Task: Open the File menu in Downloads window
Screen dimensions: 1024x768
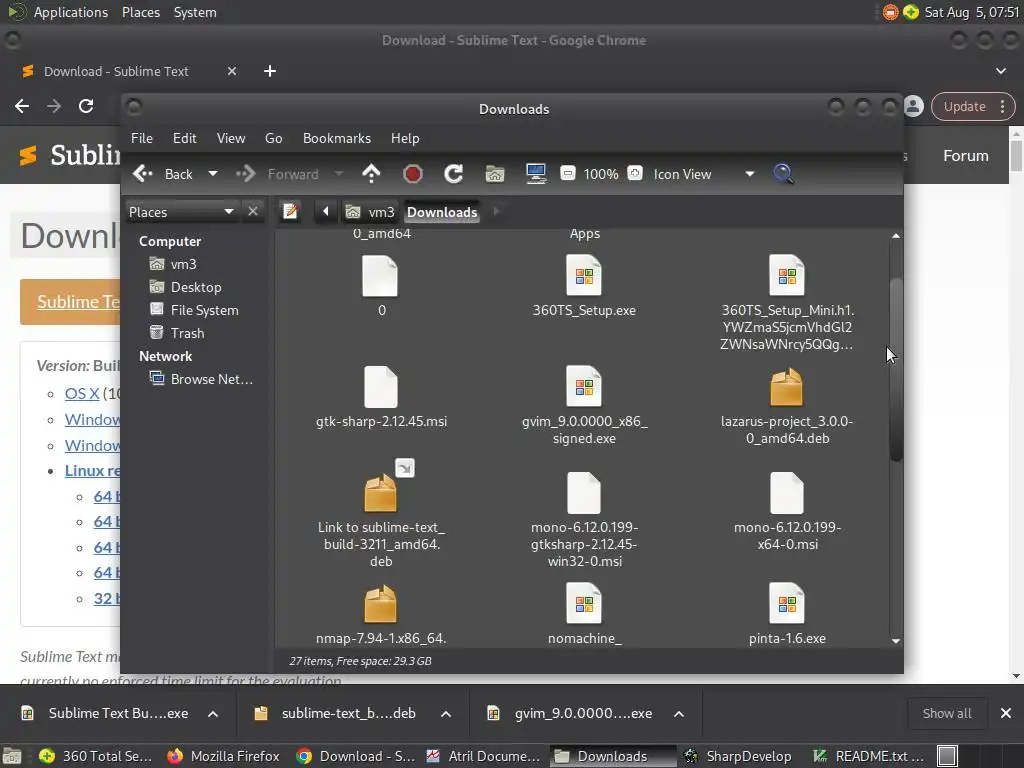Action: (x=142, y=138)
